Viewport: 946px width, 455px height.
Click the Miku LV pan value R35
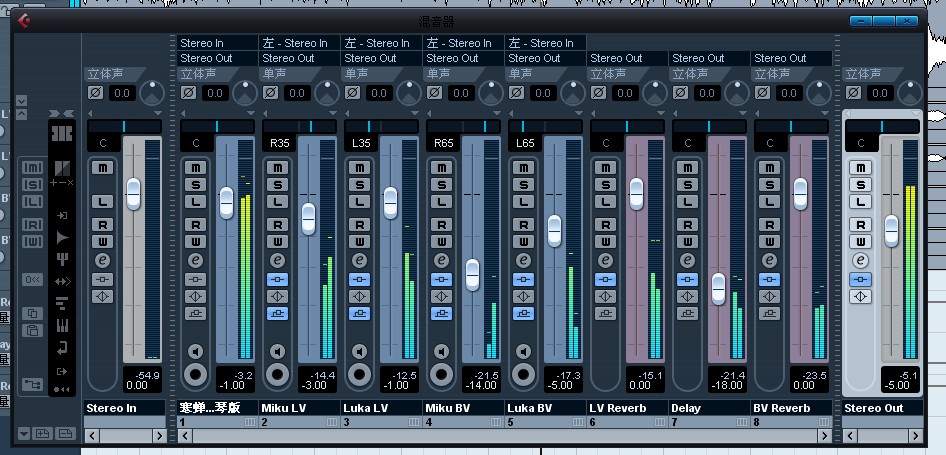pos(279,143)
